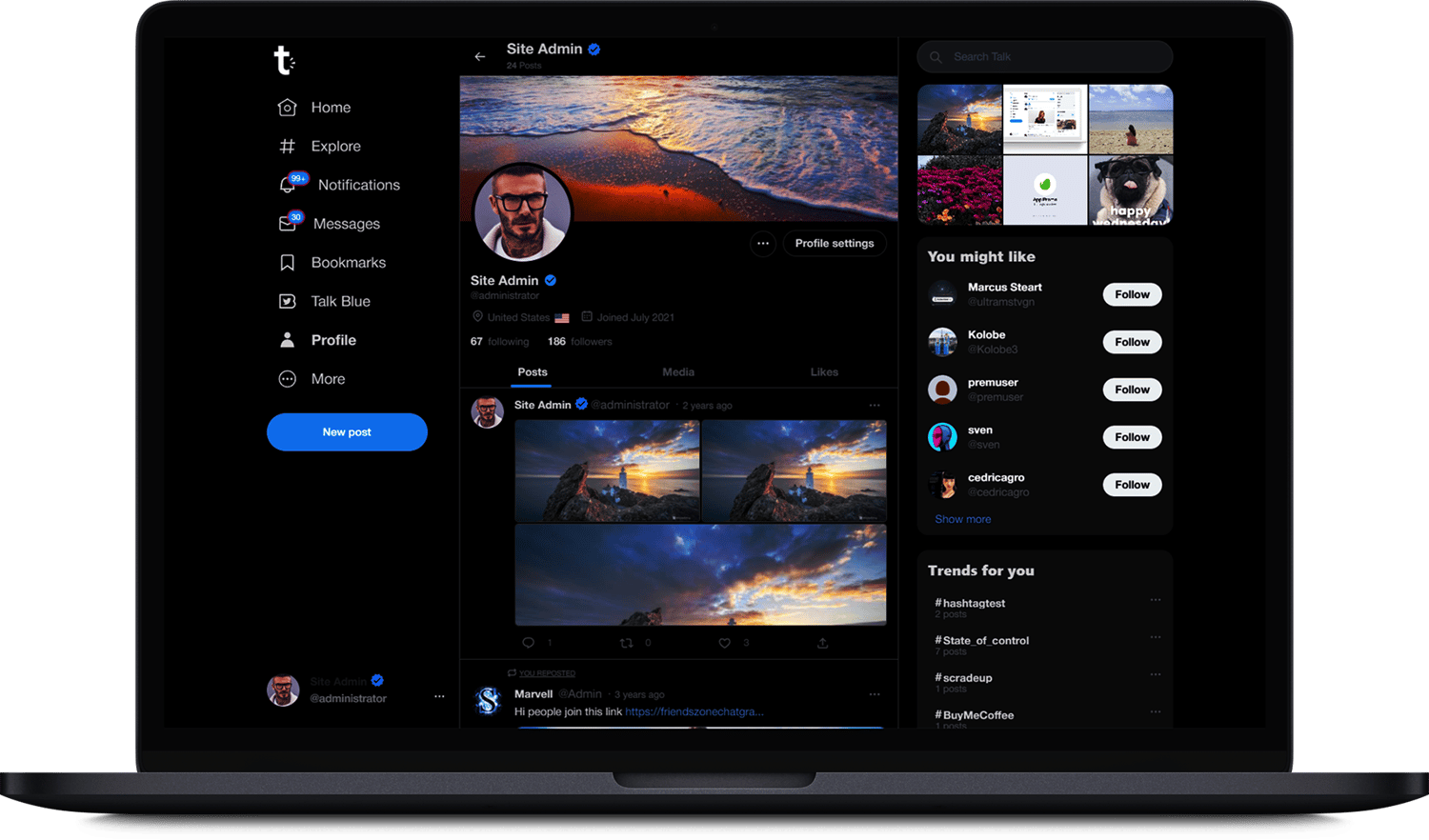The height and width of the screenshot is (840, 1429).
Task: Open the app screenshot gallery thumbnail
Action: click(1045, 119)
